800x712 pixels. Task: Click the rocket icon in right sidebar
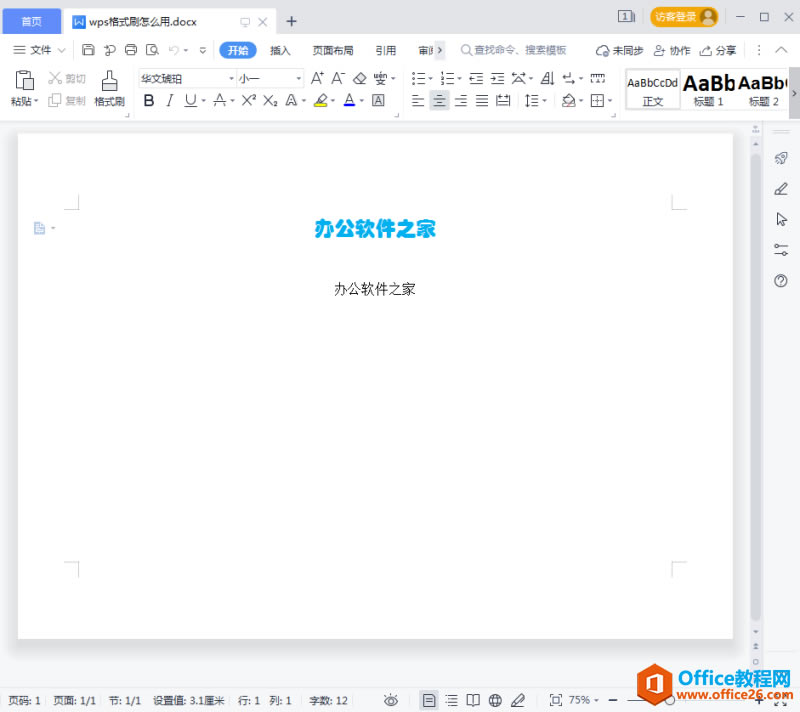pyautogui.click(x=781, y=158)
